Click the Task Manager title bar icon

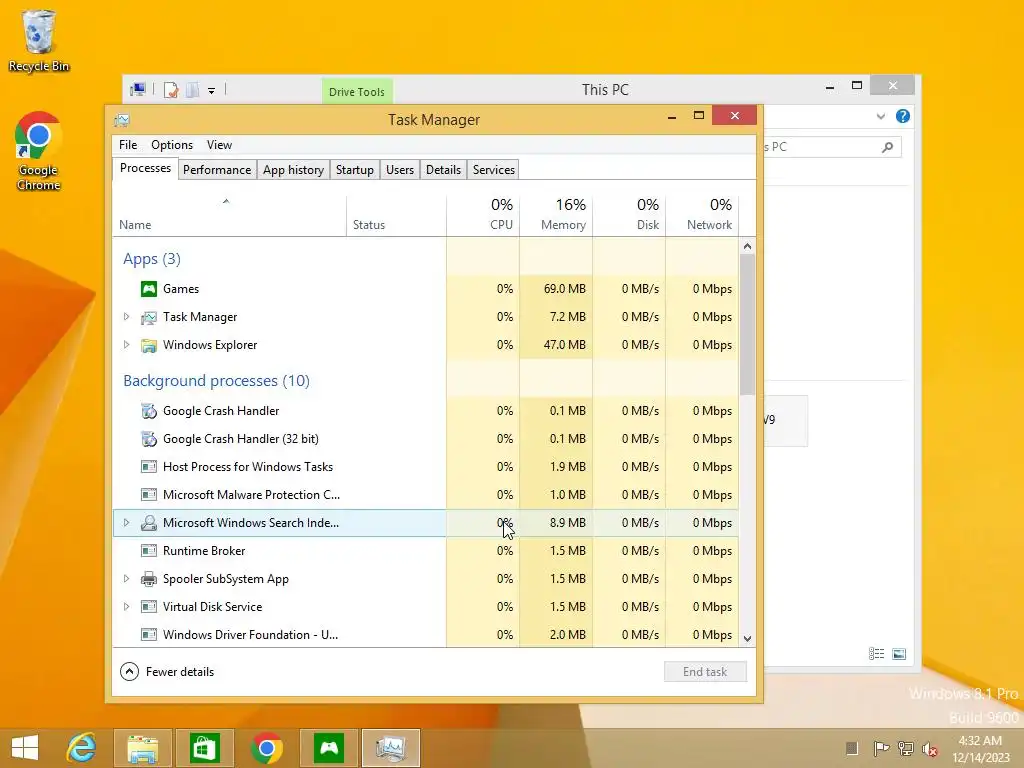click(122, 120)
